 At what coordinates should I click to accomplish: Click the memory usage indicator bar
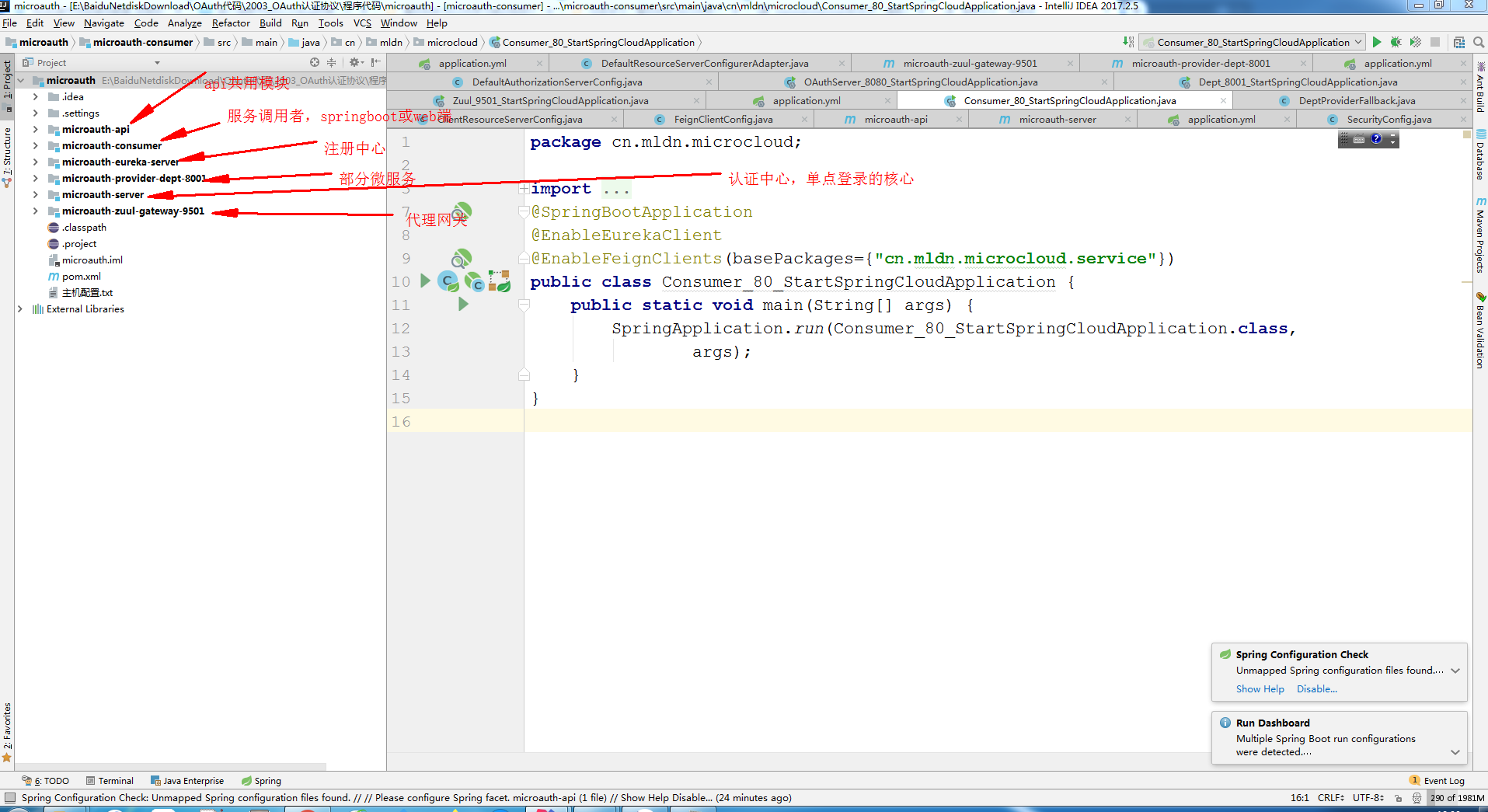tap(1458, 797)
